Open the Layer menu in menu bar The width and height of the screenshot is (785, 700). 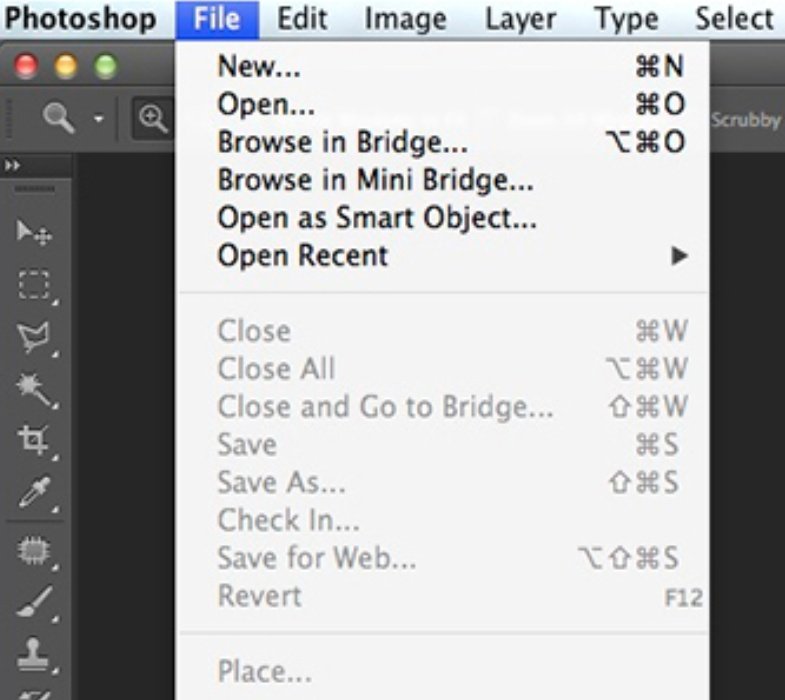coord(519,18)
